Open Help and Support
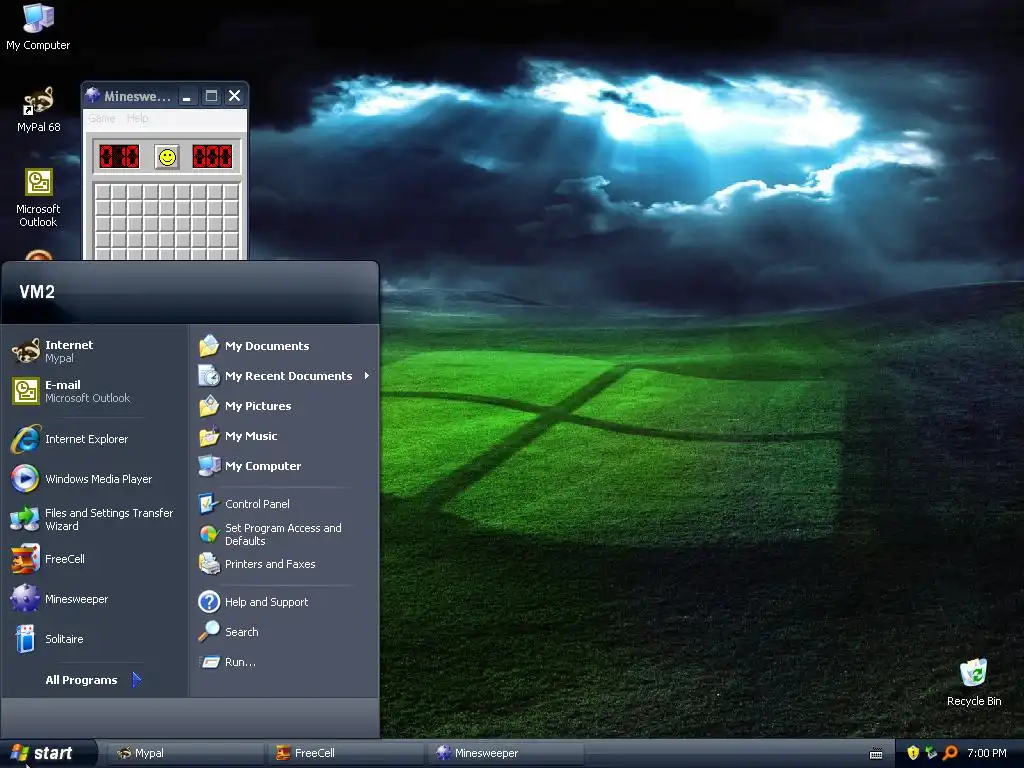Viewport: 1024px width, 768px height. [284, 601]
